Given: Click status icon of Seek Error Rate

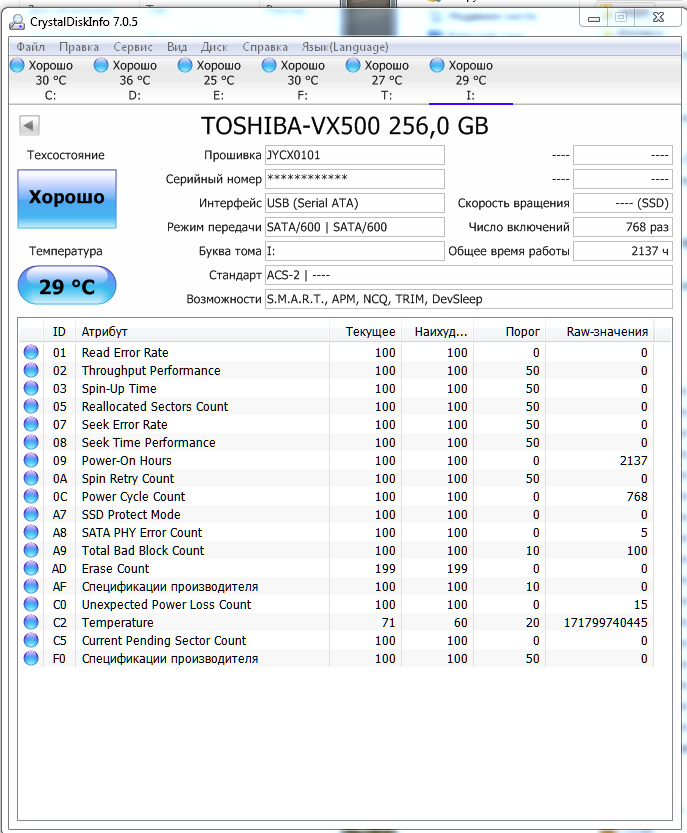Looking at the screenshot, I should pos(31,424).
